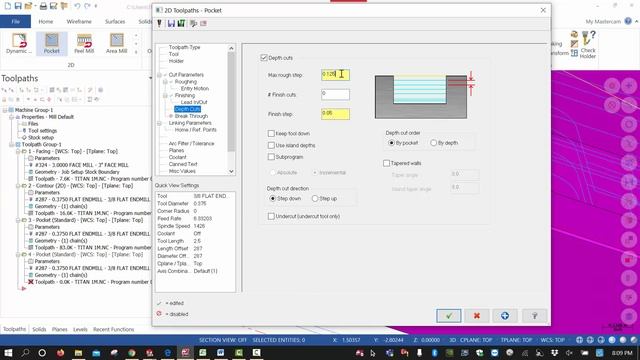Viewport: 640px width, 360px height.
Task: Switch to the Levels bottom panel tab
Action: [80, 329]
